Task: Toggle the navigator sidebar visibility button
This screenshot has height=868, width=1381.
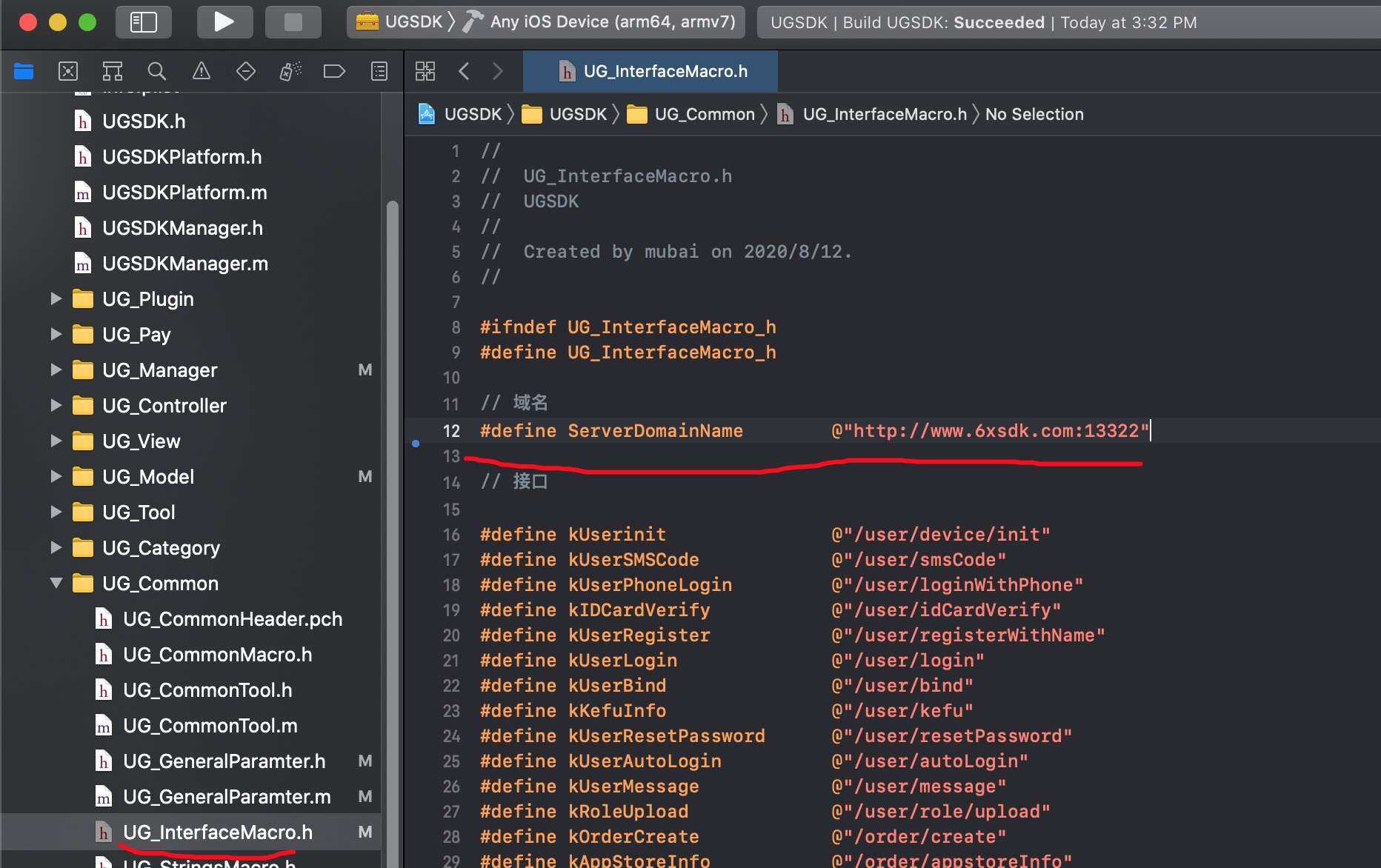Action: click(144, 22)
